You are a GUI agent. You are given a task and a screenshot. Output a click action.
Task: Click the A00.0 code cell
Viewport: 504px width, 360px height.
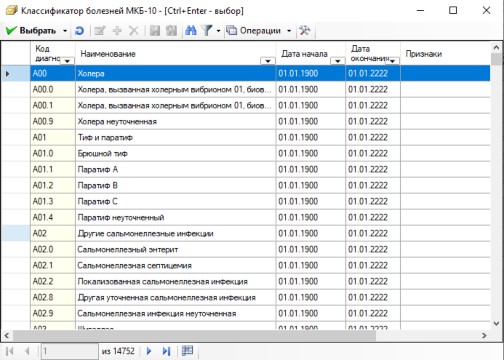click(53, 89)
